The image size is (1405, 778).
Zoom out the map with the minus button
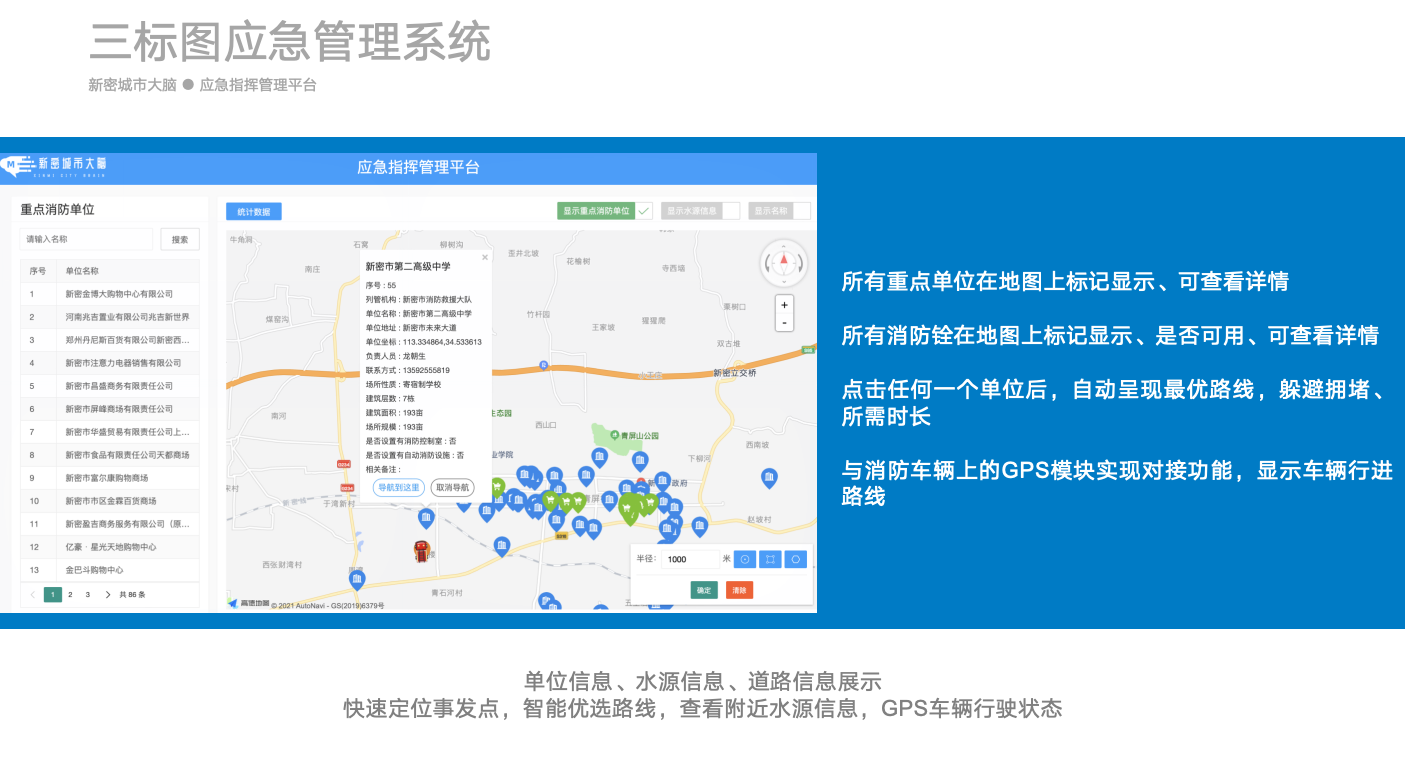pyautogui.click(x=785, y=322)
